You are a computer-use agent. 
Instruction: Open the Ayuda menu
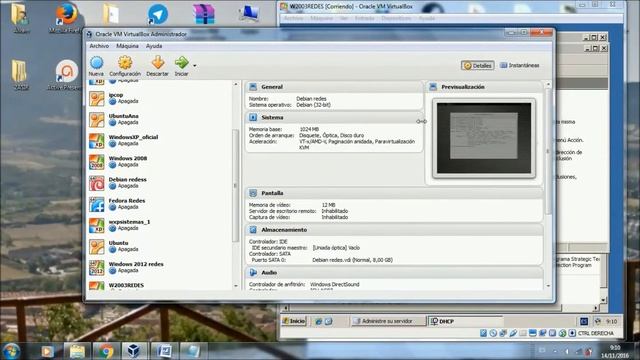pos(154,46)
